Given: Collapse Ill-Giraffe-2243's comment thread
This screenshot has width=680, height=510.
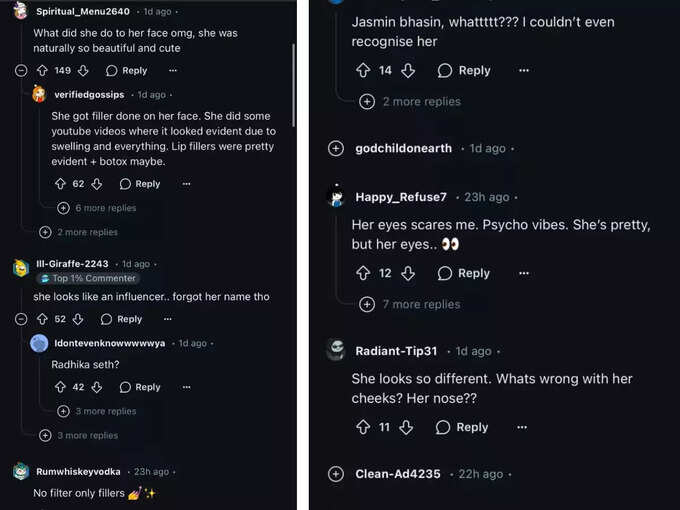Looking at the screenshot, I should (21, 319).
